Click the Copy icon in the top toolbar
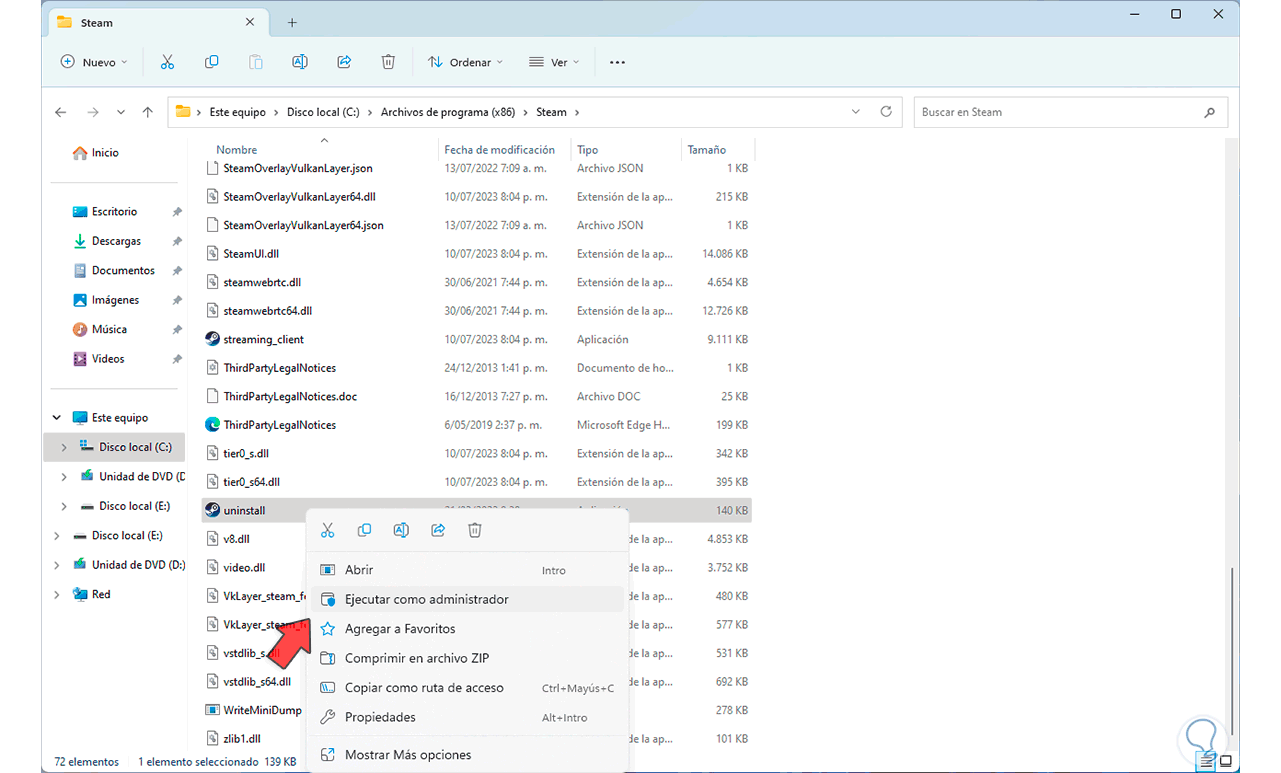The image size is (1281, 773). (x=212, y=62)
